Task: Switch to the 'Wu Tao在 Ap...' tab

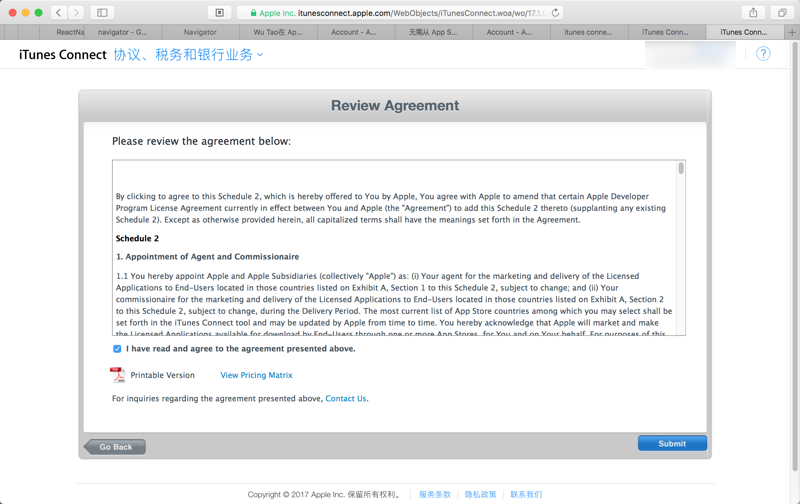Action: click(278, 32)
